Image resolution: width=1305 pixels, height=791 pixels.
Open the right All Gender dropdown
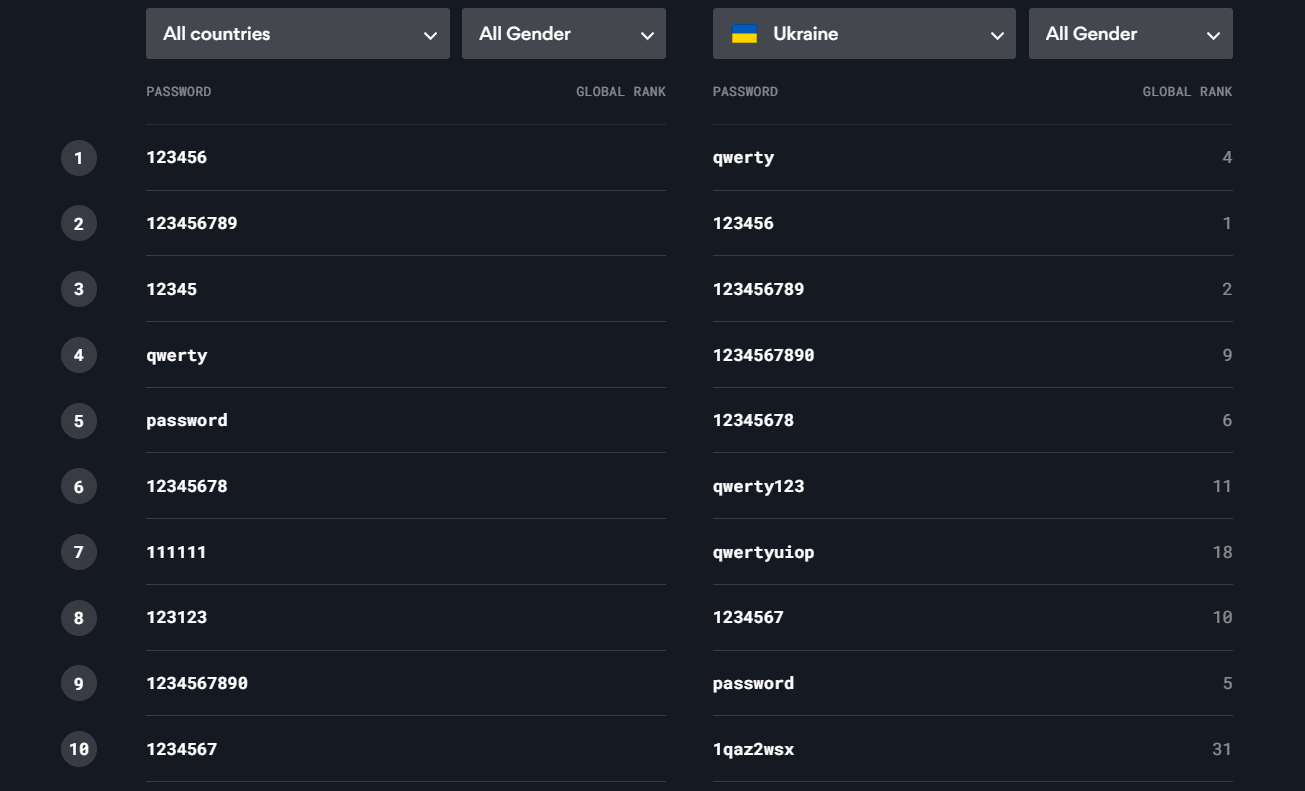(1130, 34)
